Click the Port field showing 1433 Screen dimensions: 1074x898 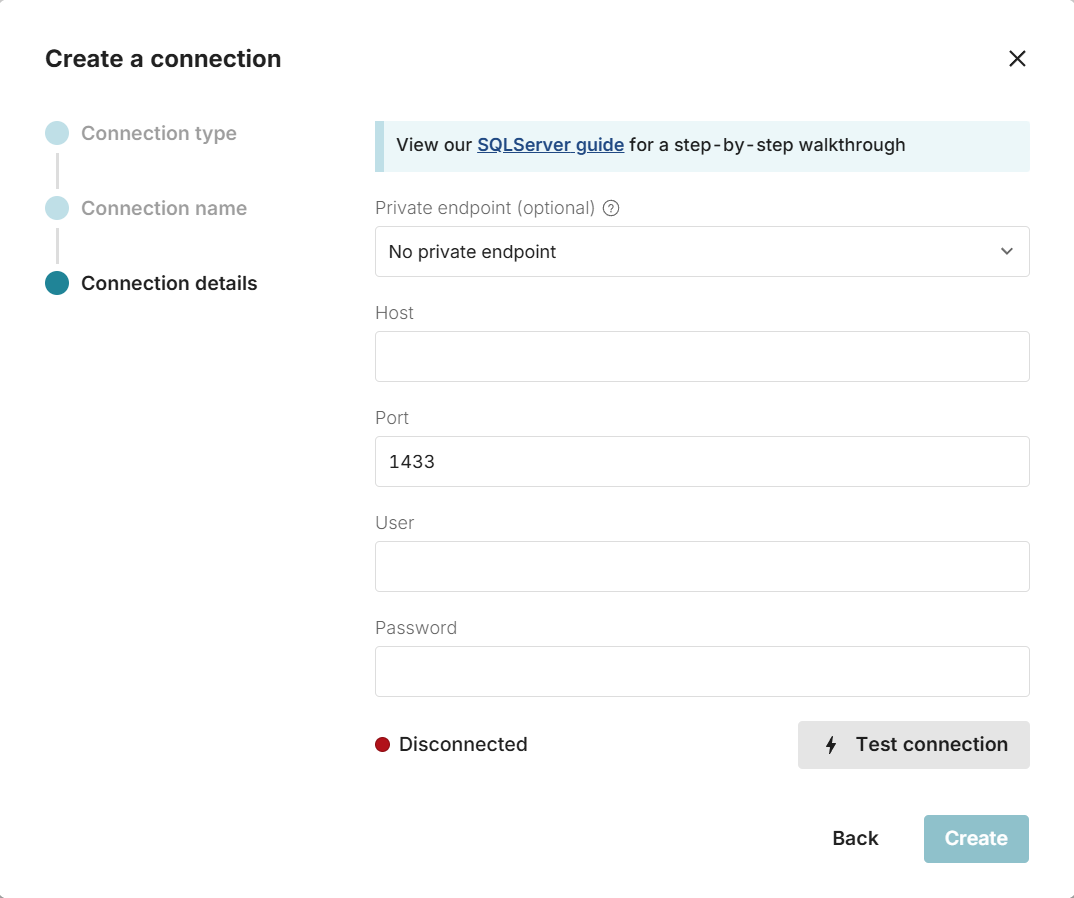tap(702, 462)
